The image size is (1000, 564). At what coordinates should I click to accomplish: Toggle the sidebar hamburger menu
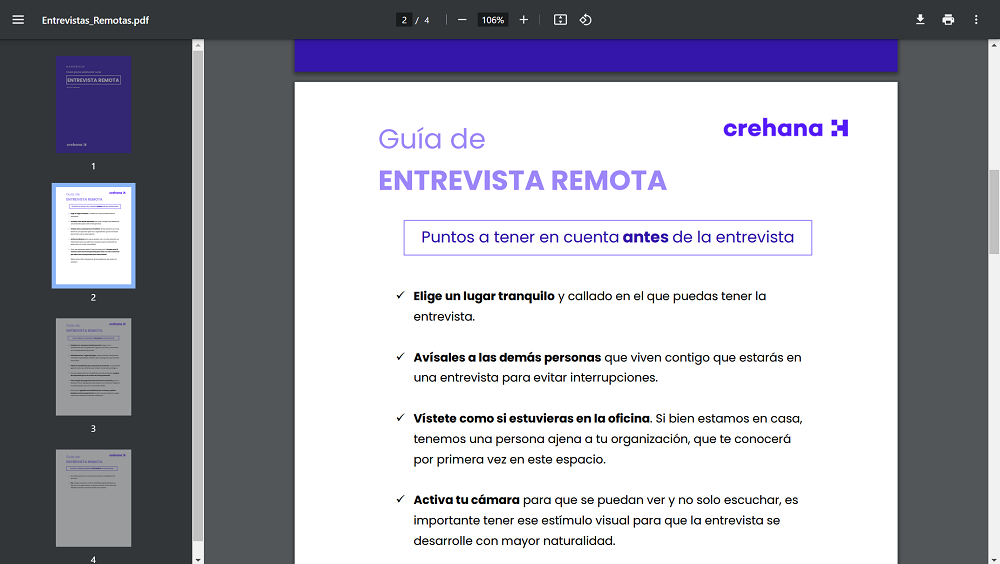point(18,20)
